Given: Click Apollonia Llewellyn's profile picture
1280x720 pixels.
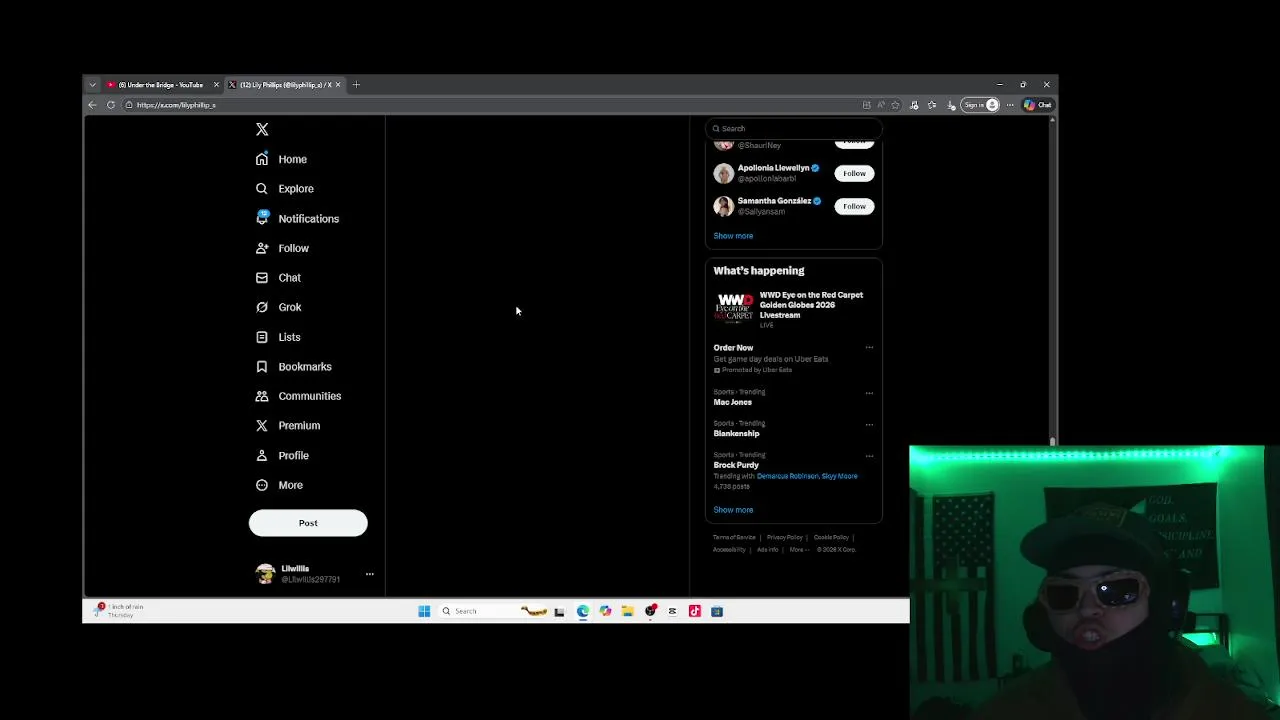Looking at the screenshot, I should pos(723,173).
